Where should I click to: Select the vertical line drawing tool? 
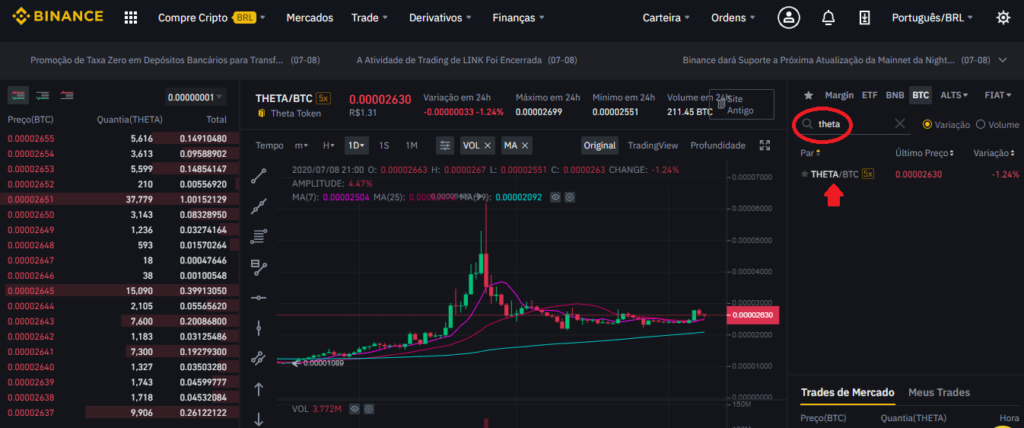[x=259, y=327]
